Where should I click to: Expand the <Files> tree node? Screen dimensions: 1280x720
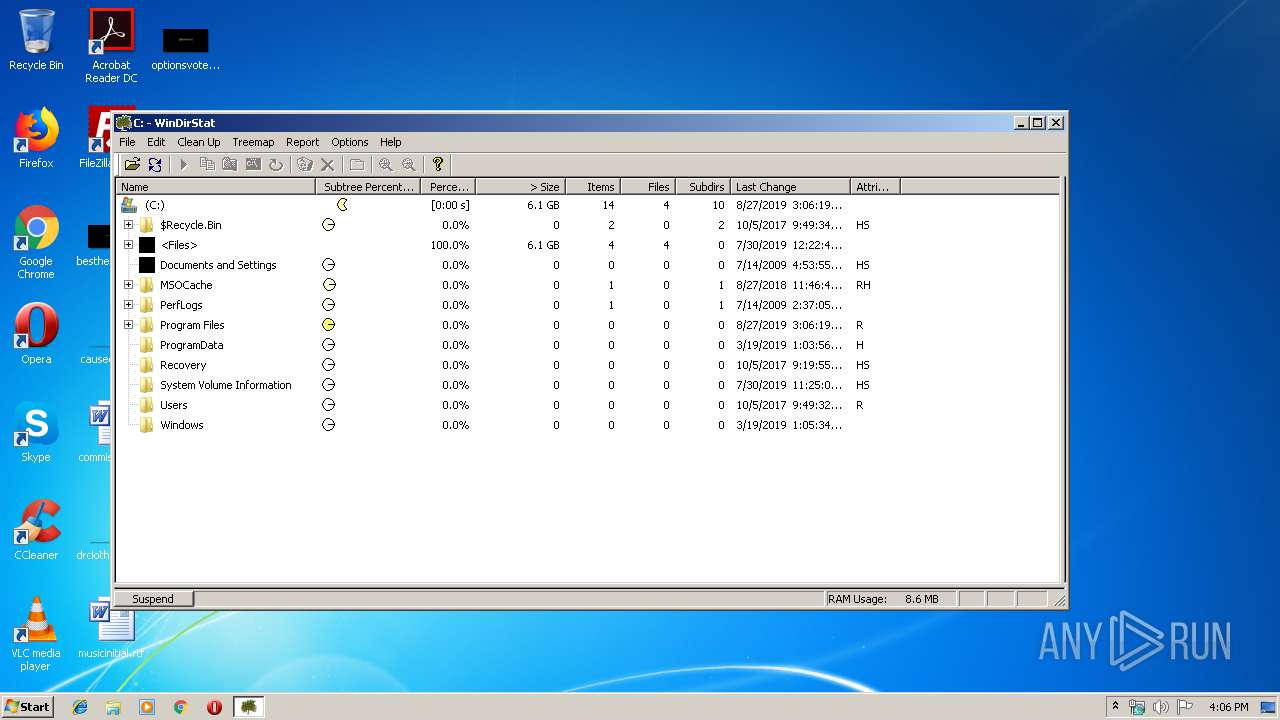128,245
